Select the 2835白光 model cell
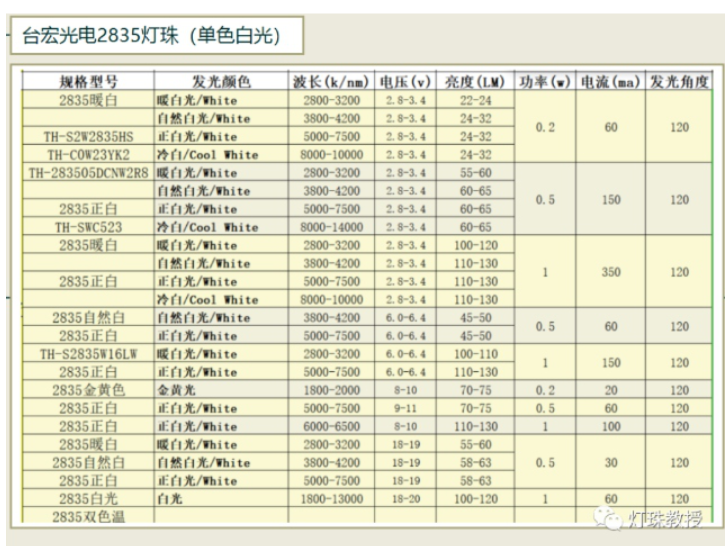 click(x=88, y=499)
